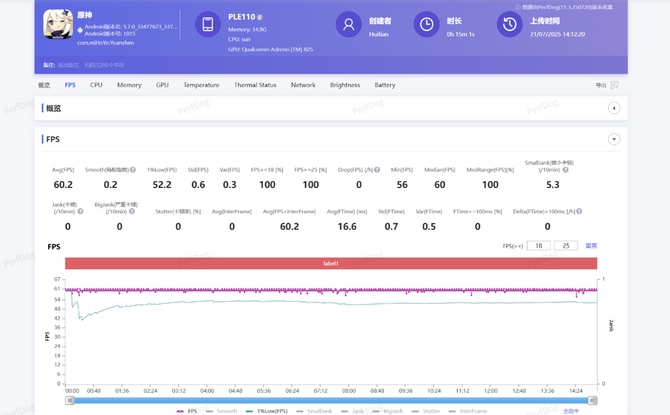The width and height of the screenshot is (670, 415).
Task: Click the blue reset link beside FPS thresholds
Action: (x=591, y=245)
